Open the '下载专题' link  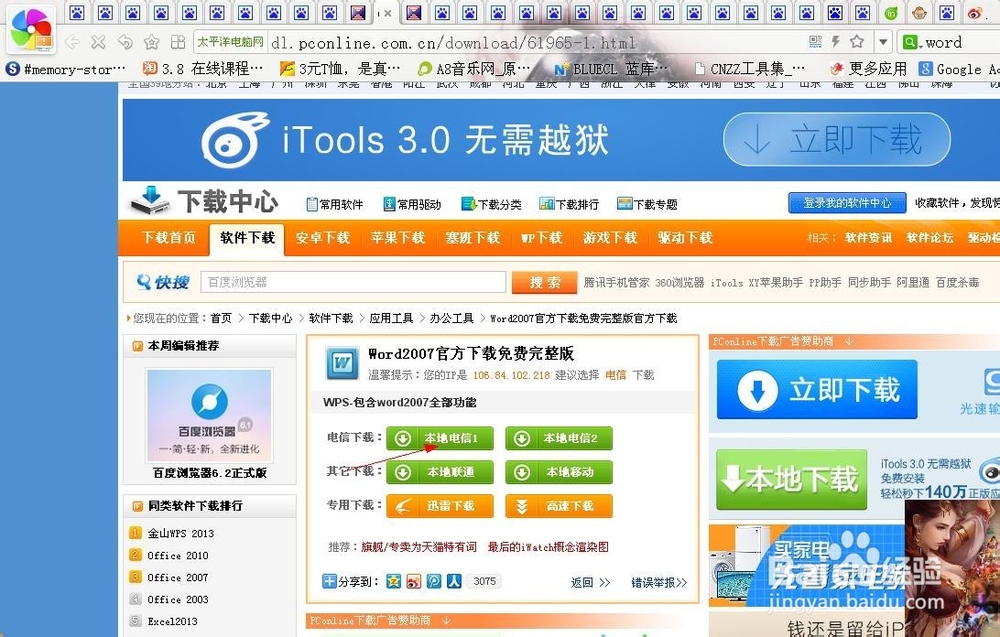pyautogui.click(x=647, y=204)
